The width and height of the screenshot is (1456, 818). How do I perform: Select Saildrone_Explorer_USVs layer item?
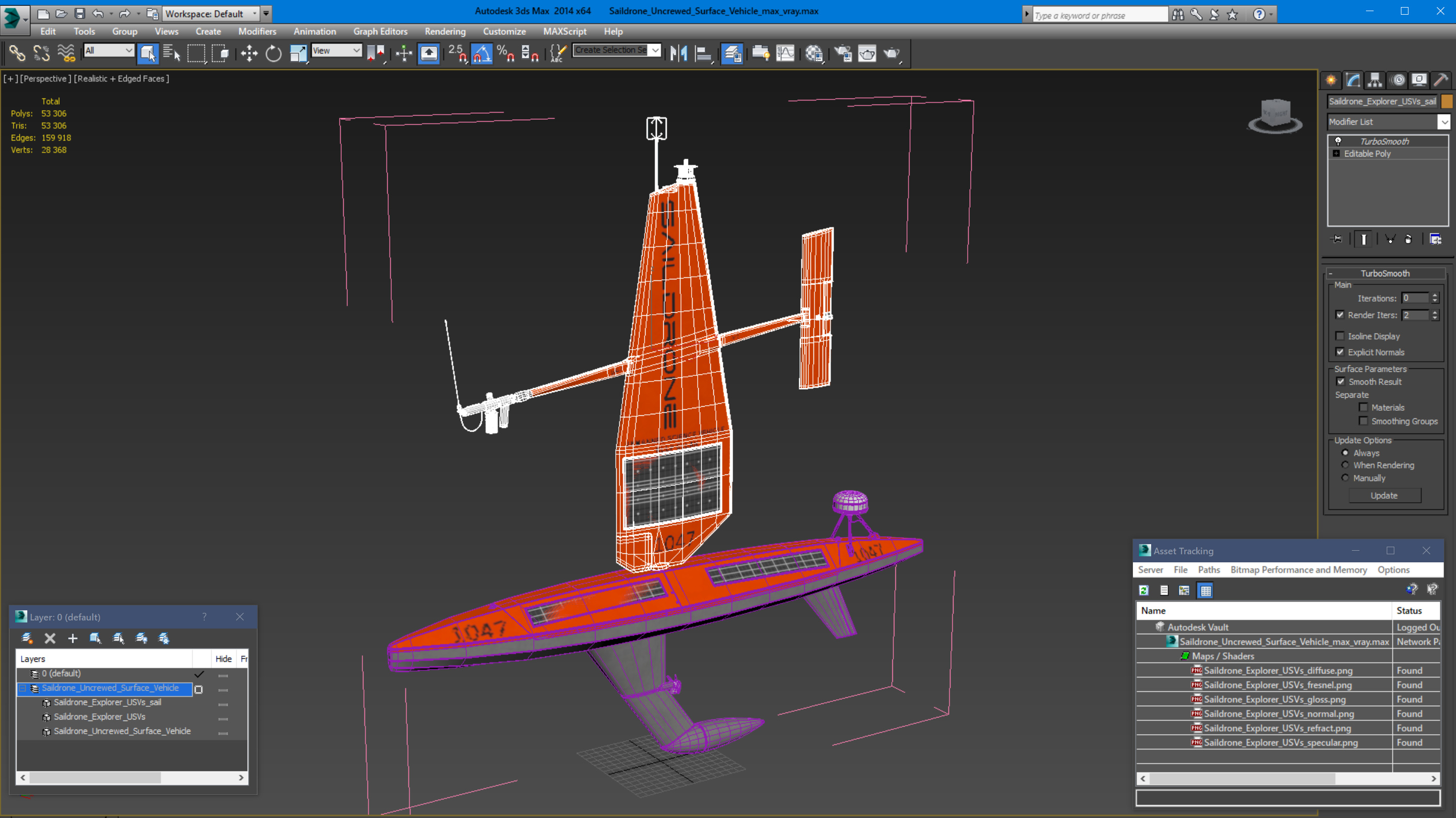(100, 716)
